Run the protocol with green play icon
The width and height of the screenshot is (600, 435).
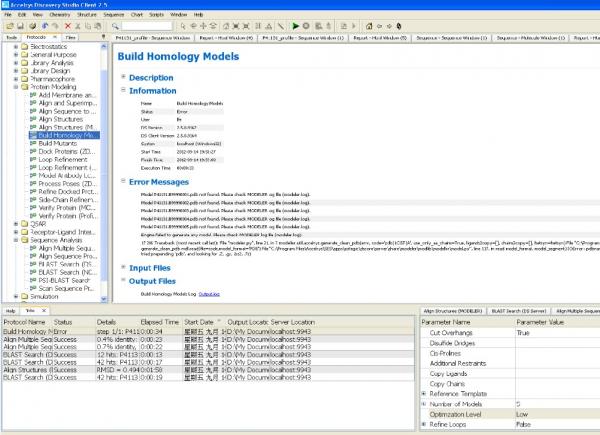(295, 26)
